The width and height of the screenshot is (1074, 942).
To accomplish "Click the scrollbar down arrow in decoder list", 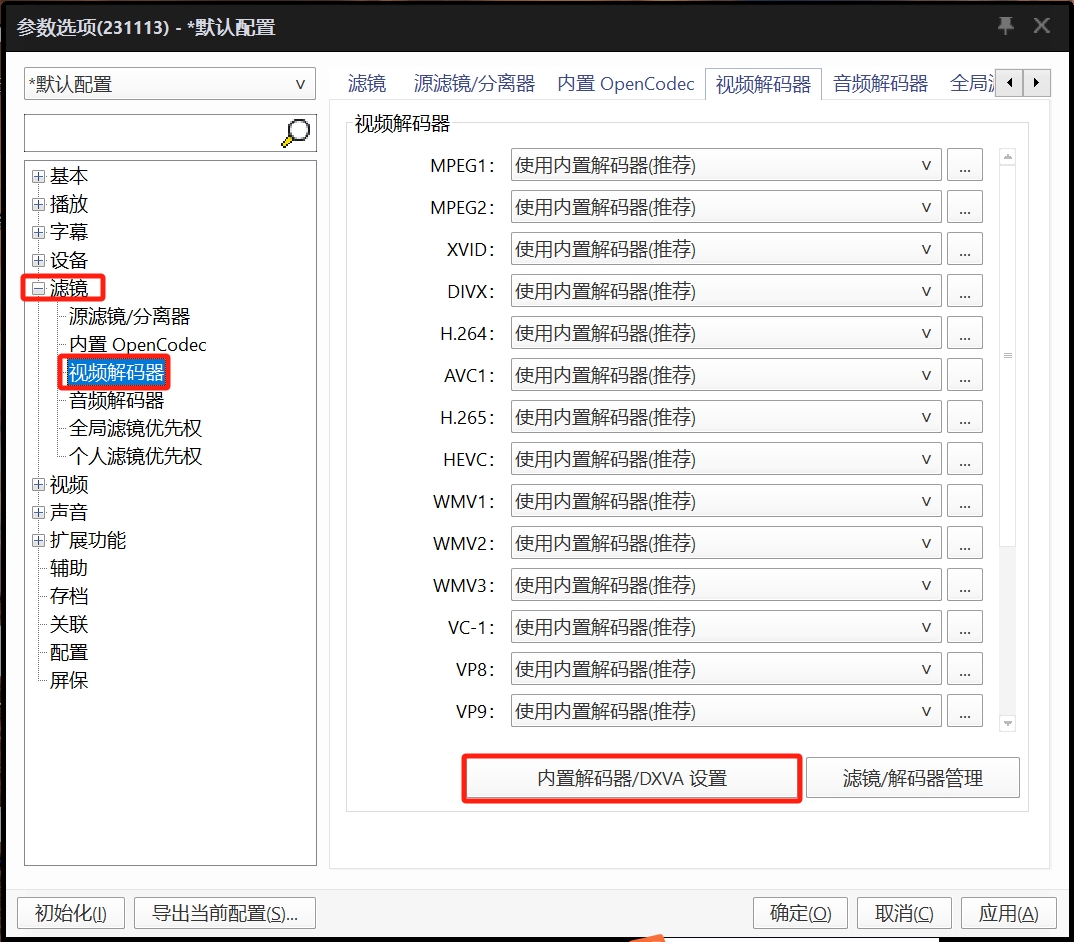I will tap(1008, 723).
